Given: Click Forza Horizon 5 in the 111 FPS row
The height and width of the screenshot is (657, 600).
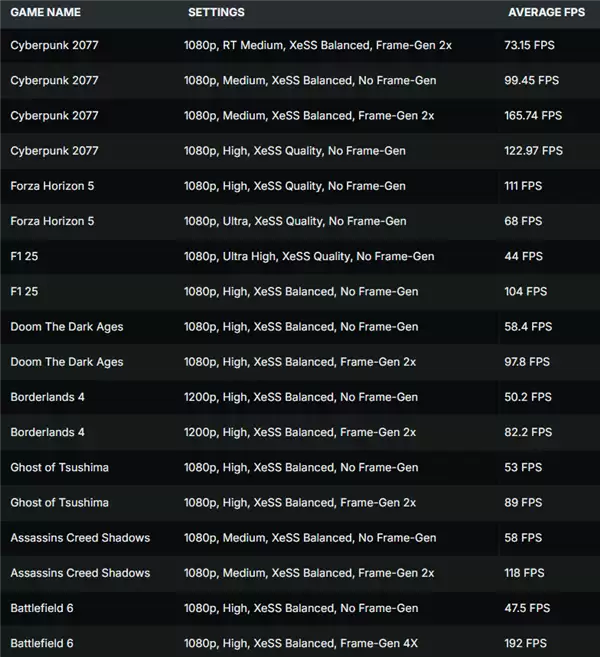Looking at the screenshot, I should click(x=52, y=186).
